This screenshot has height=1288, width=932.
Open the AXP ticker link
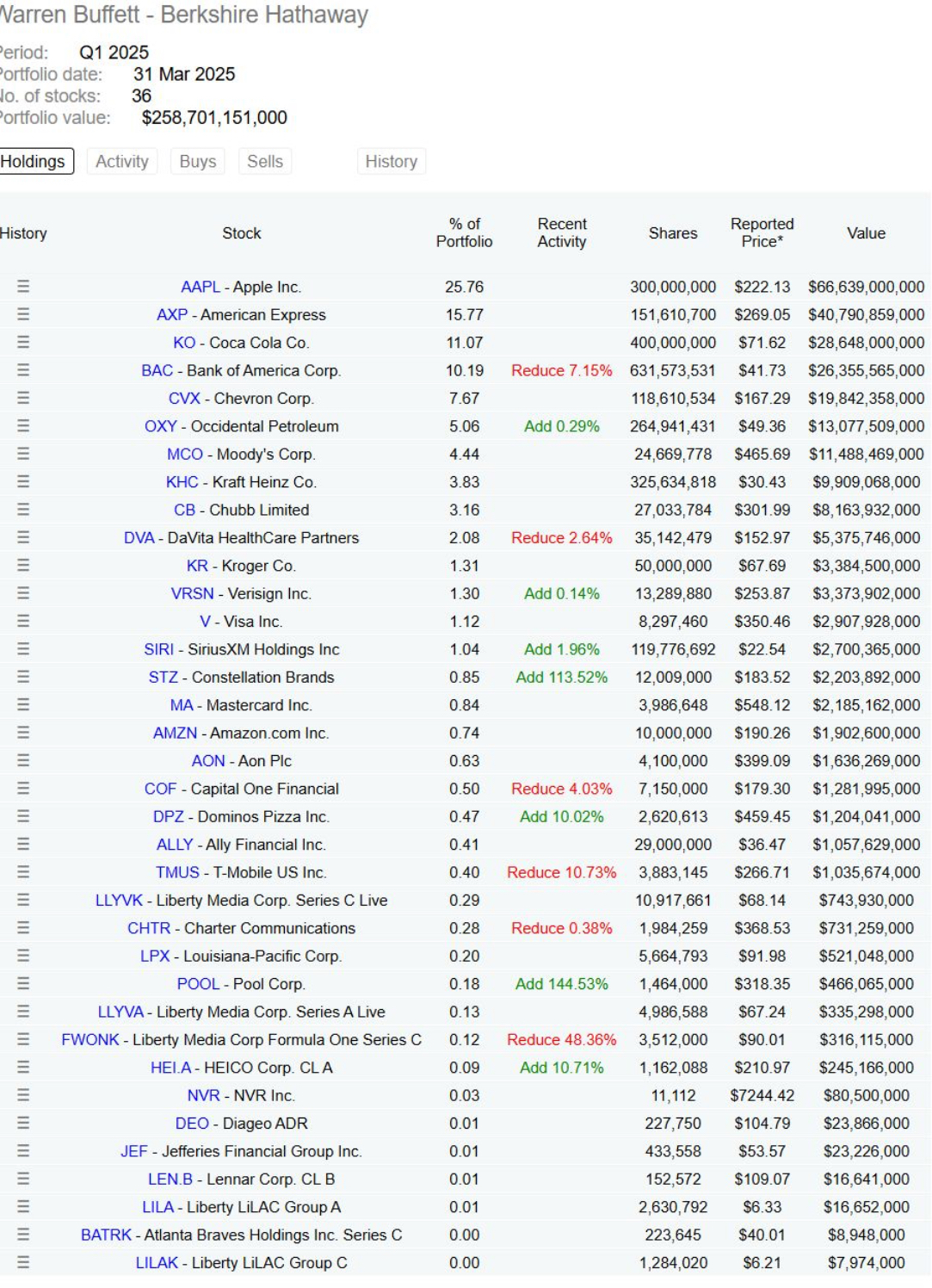[172, 314]
